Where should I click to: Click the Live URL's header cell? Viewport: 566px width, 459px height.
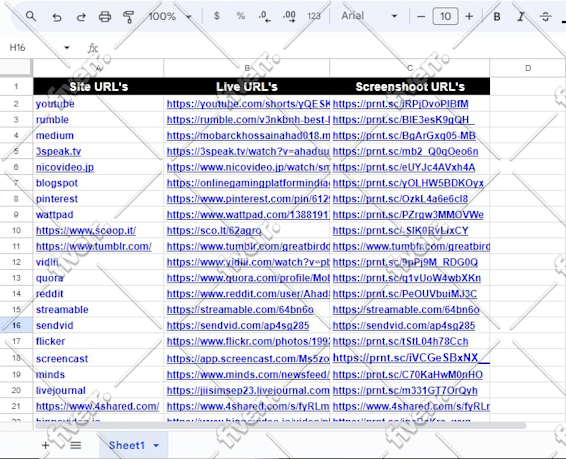[x=247, y=86]
